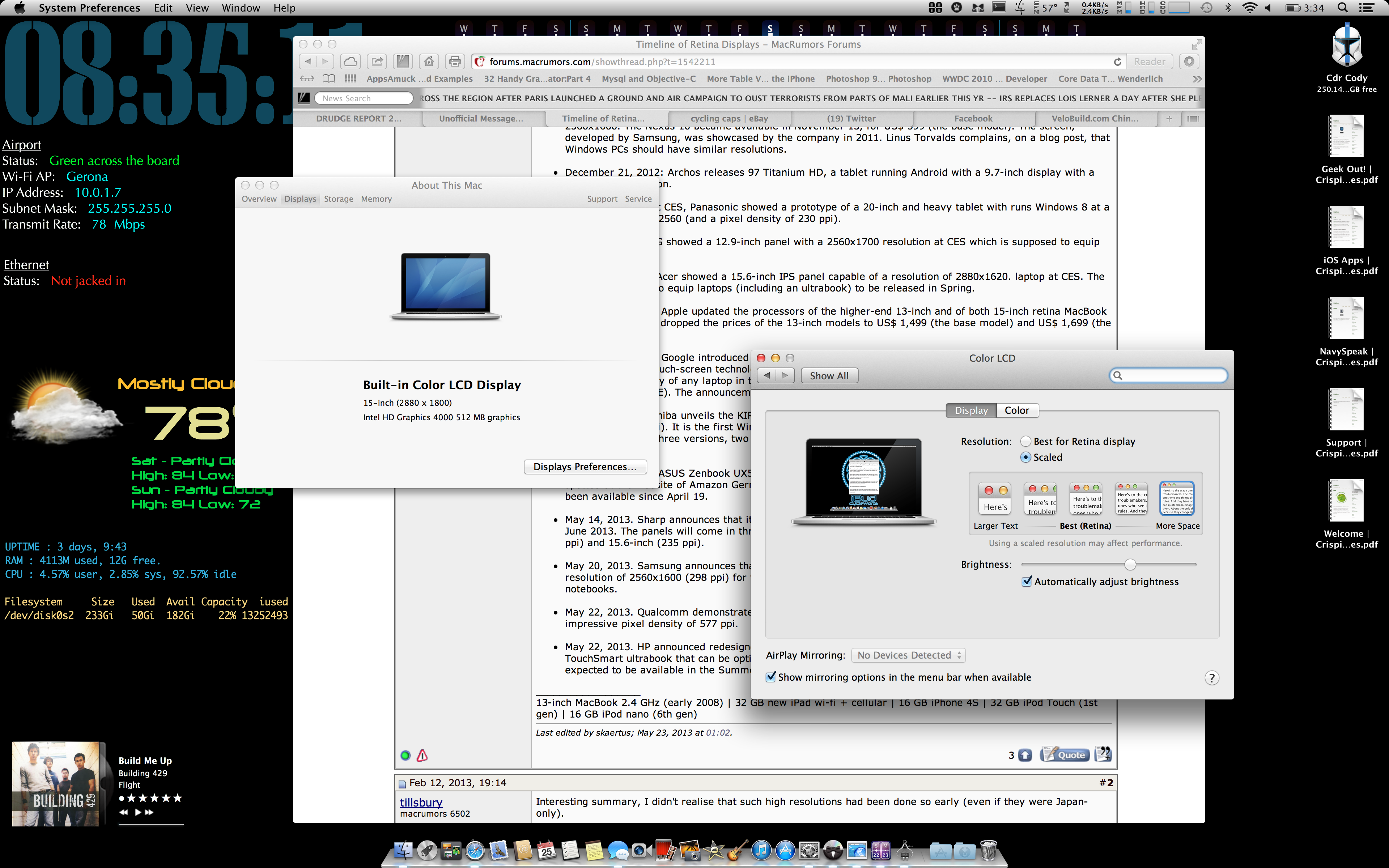
Task: Toggle Automatically adjust brightness
Action: (x=1027, y=582)
